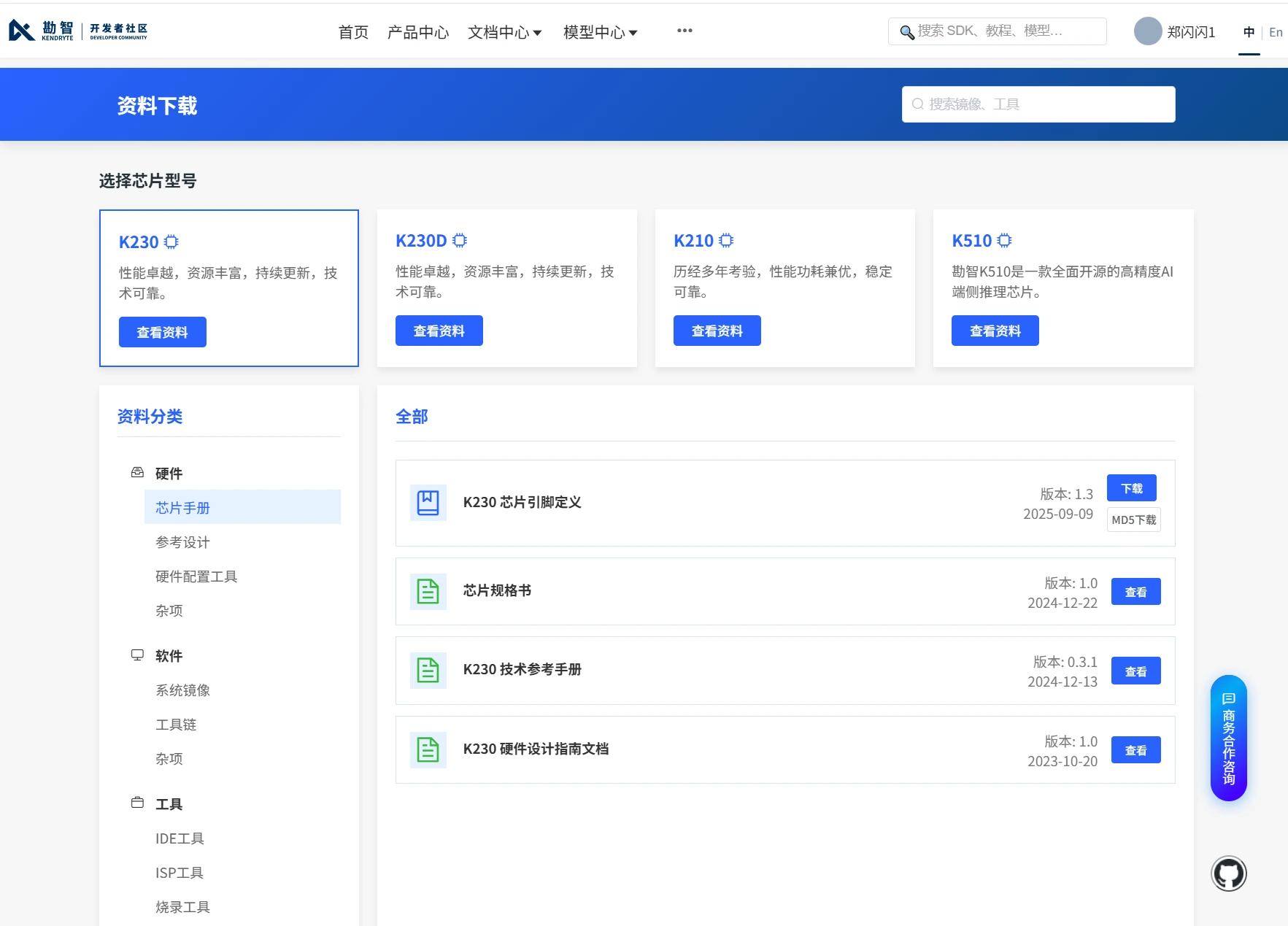Open the GitHub floating icon

1229,873
